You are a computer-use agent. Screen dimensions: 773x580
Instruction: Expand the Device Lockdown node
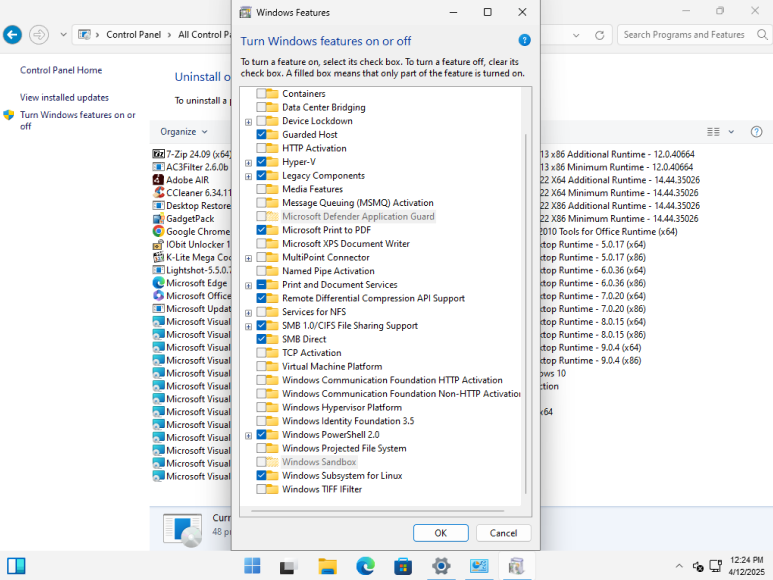point(248,122)
